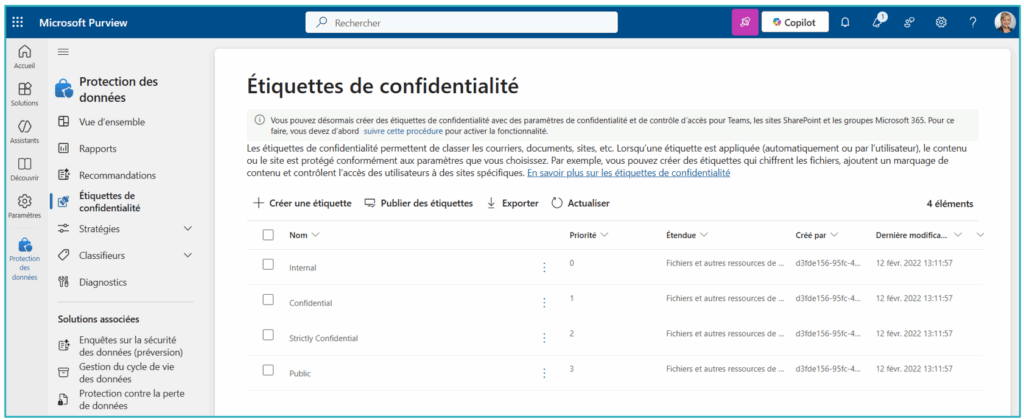This screenshot has height=419, width=1024.
Task: Open 'En savoir plus sur les étiquettes' link
Action: coord(628,174)
